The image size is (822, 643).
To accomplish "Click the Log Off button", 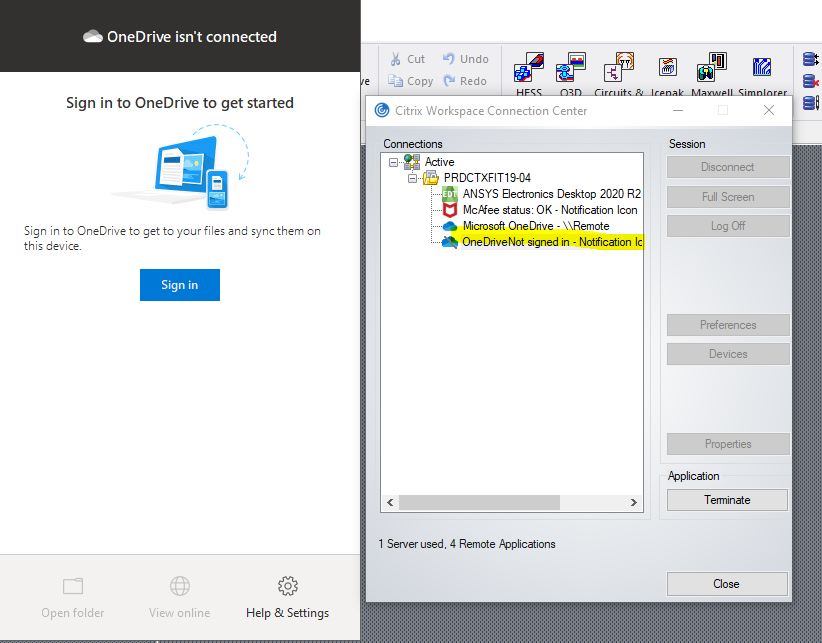I will tap(728, 226).
